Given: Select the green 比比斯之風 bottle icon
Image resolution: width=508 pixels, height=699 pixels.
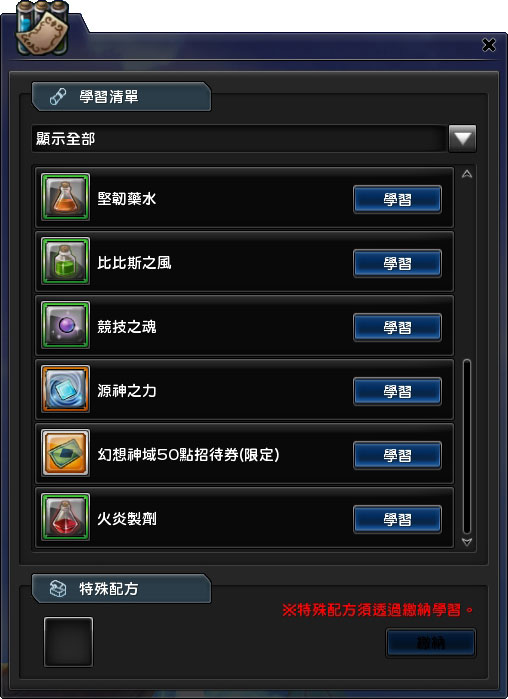Looking at the screenshot, I should tap(66, 261).
